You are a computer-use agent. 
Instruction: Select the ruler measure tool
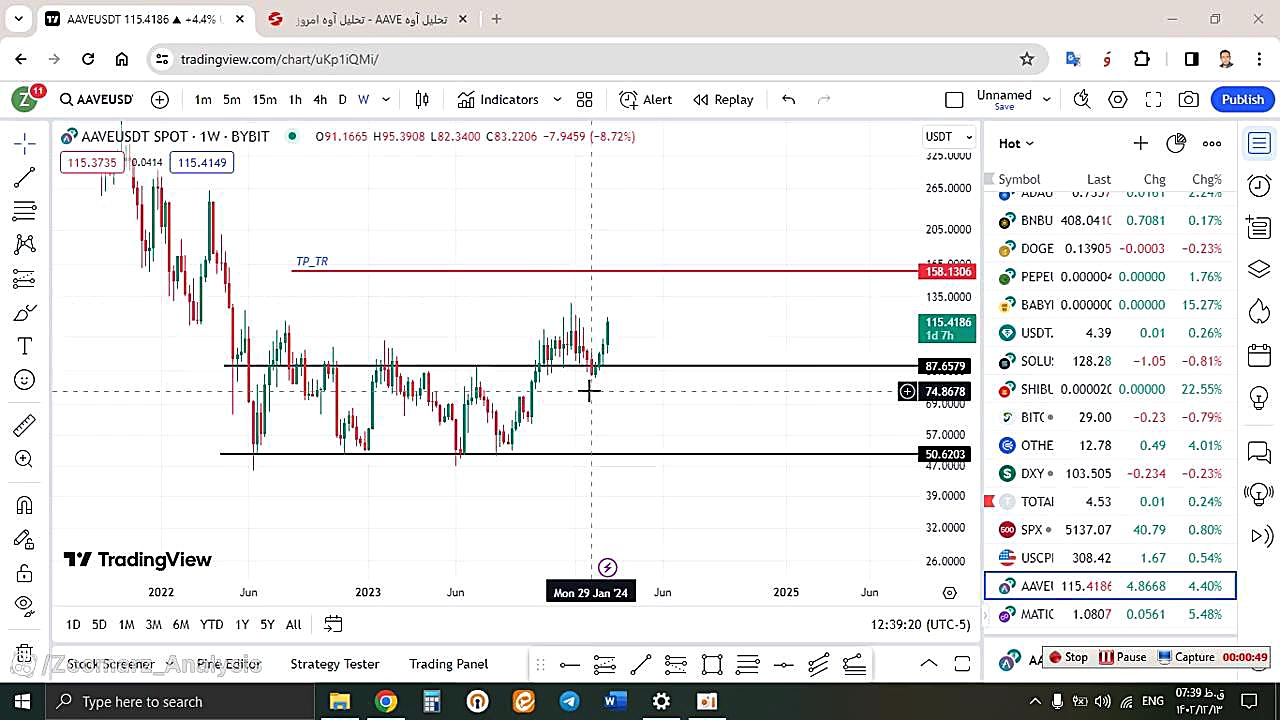25,425
